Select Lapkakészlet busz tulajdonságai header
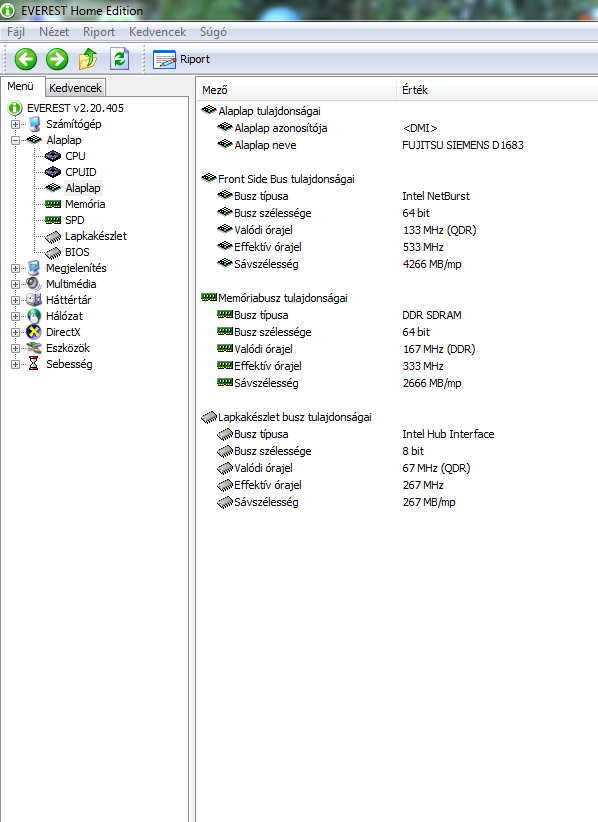 [x=295, y=417]
